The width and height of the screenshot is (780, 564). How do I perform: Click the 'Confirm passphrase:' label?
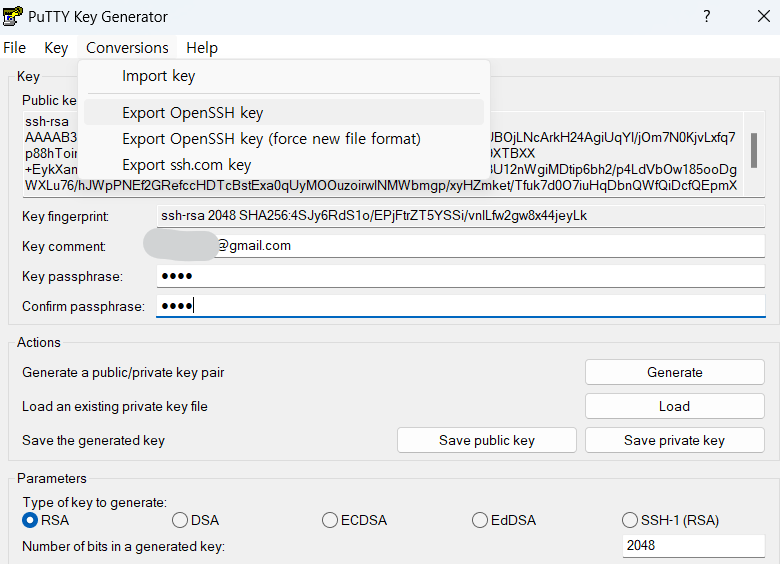click(x=83, y=306)
